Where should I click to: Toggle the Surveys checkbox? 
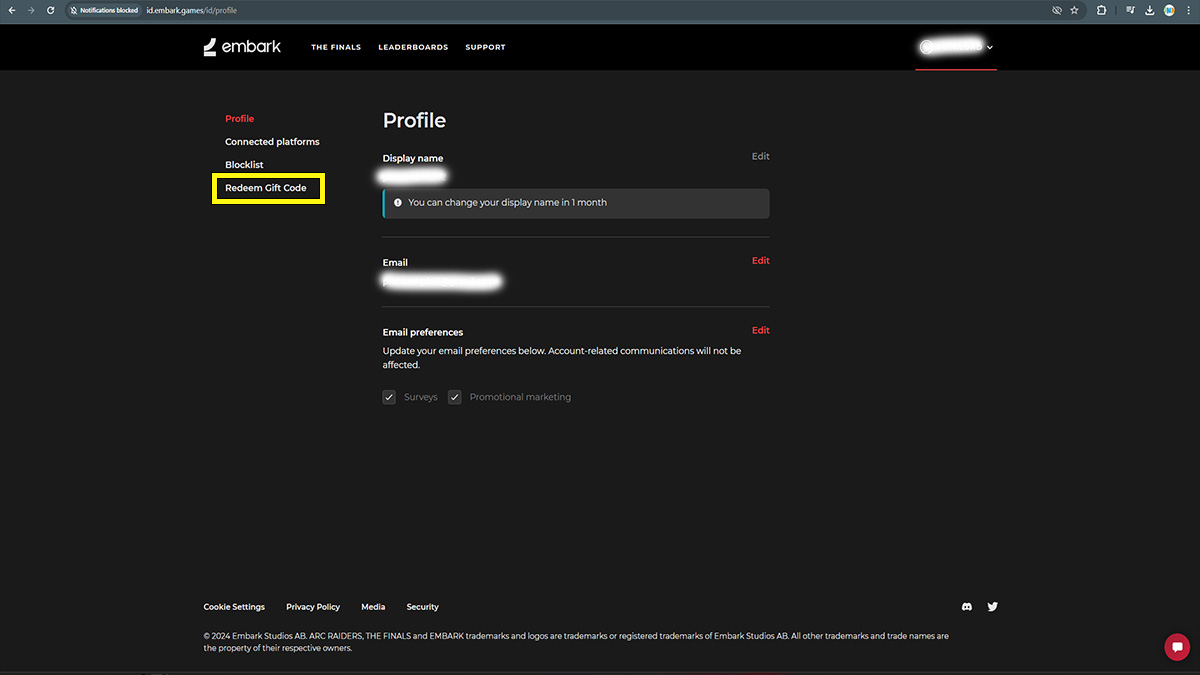pyautogui.click(x=389, y=397)
